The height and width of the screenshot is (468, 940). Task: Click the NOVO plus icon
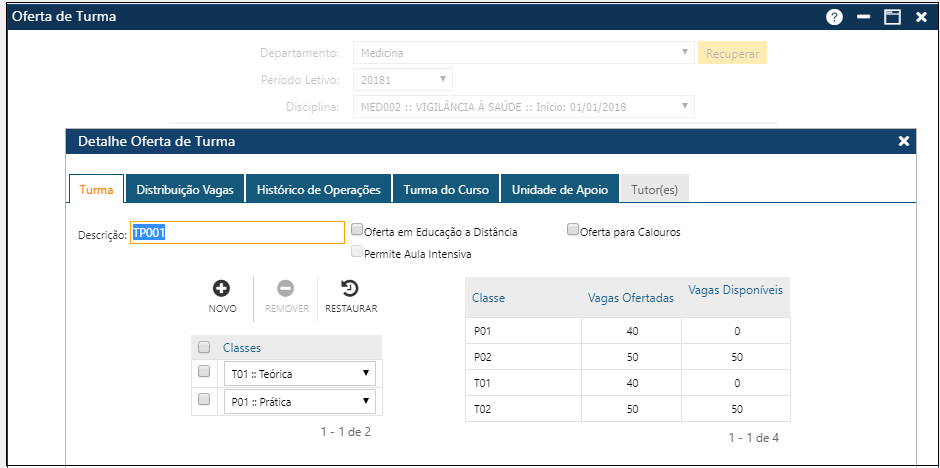(222, 288)
